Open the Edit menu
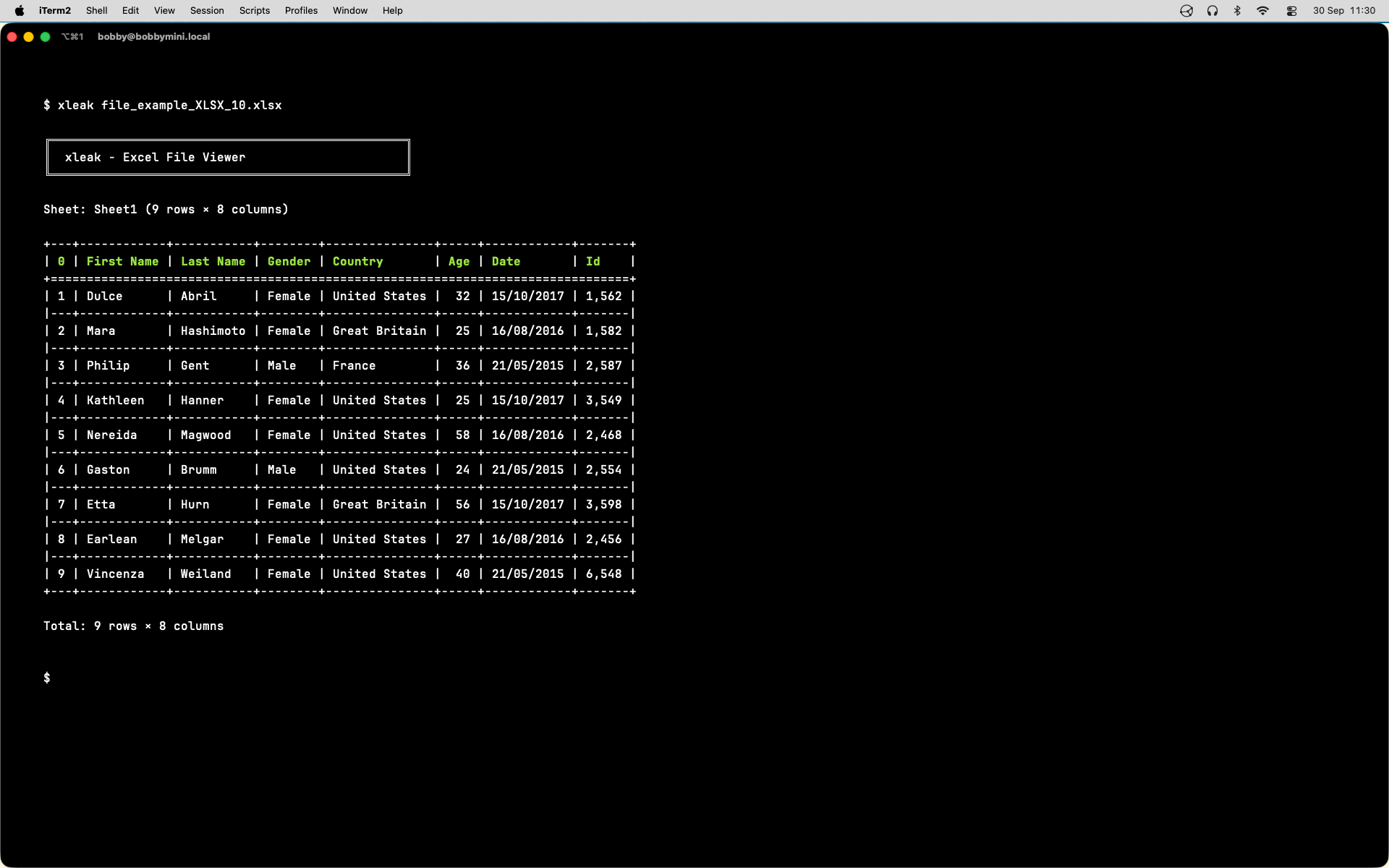The width and height of the screenshot is (1389, 868). pos(131,11)
